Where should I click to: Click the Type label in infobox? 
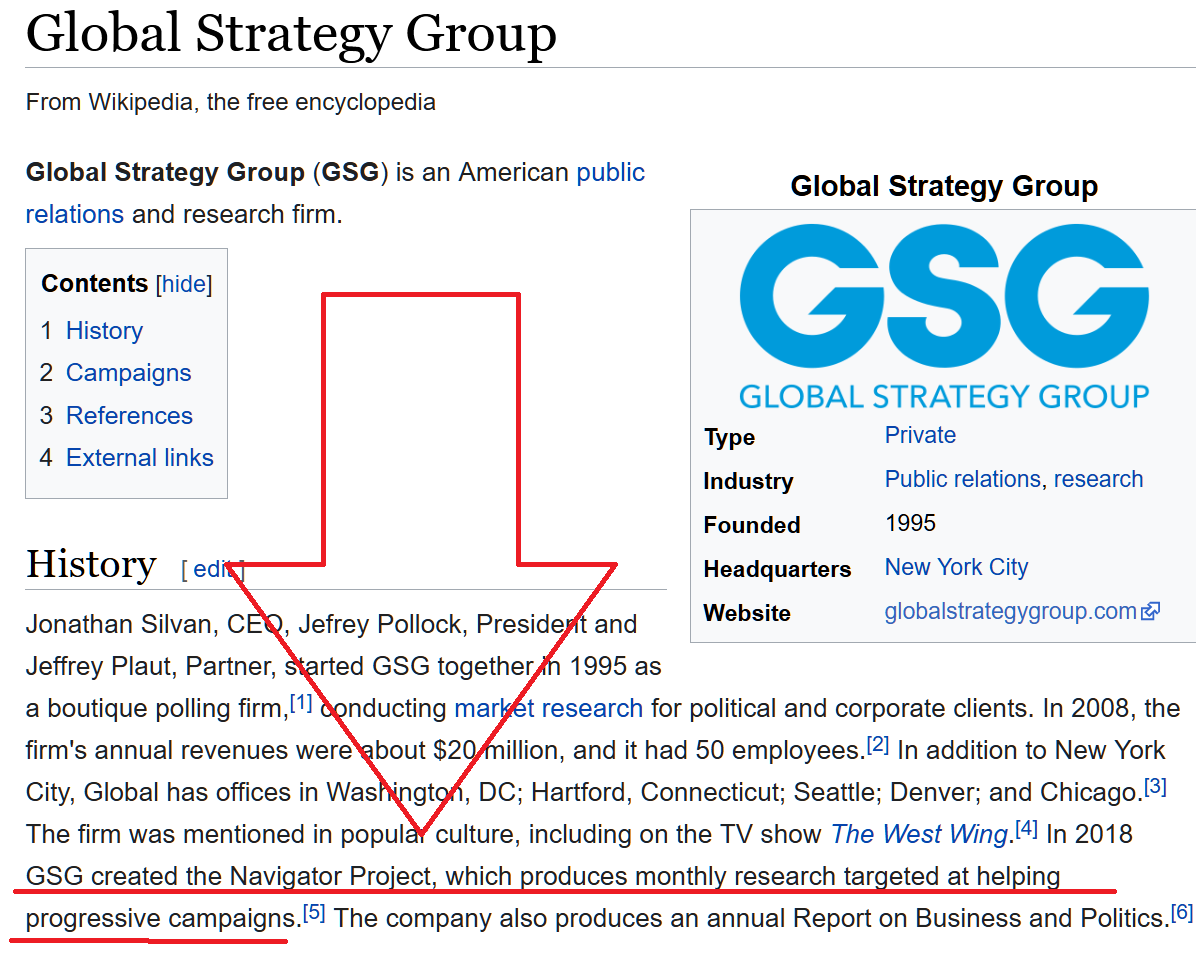[x=729, y=438]
